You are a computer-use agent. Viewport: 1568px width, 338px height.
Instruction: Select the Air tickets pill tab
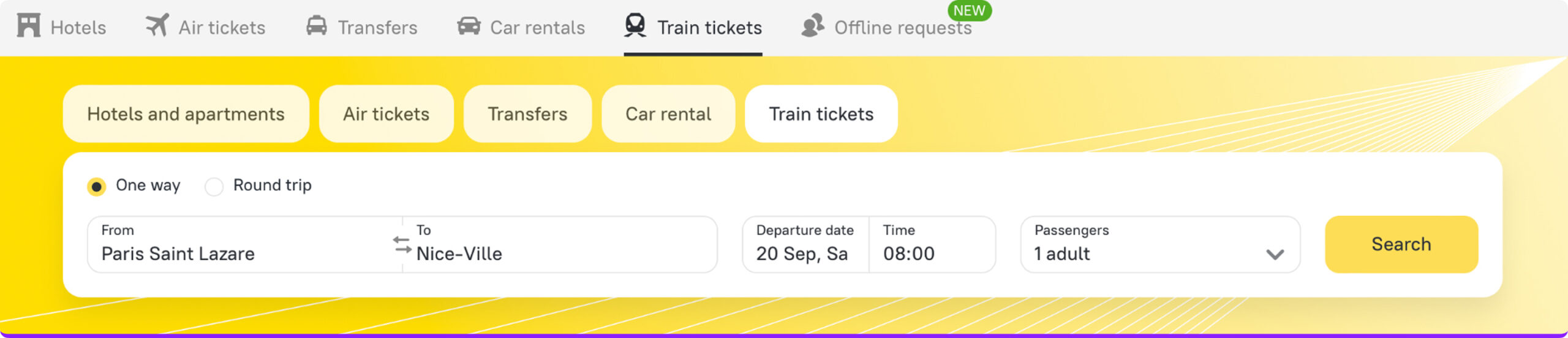coord(386,114)
